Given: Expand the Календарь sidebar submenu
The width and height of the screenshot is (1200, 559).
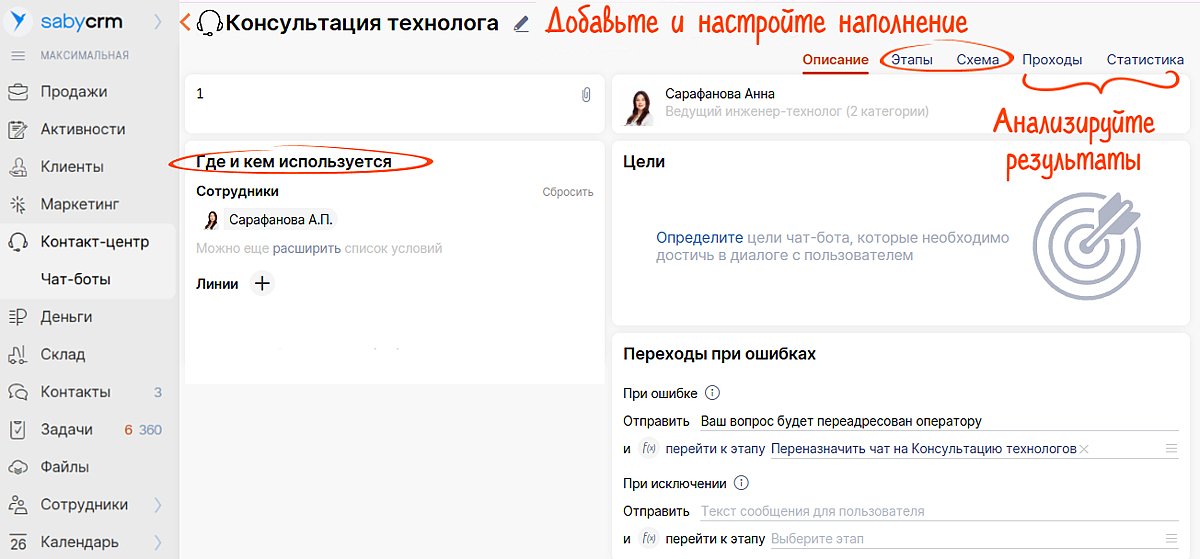Looking at the screenshot, I should tap(158, 542).
